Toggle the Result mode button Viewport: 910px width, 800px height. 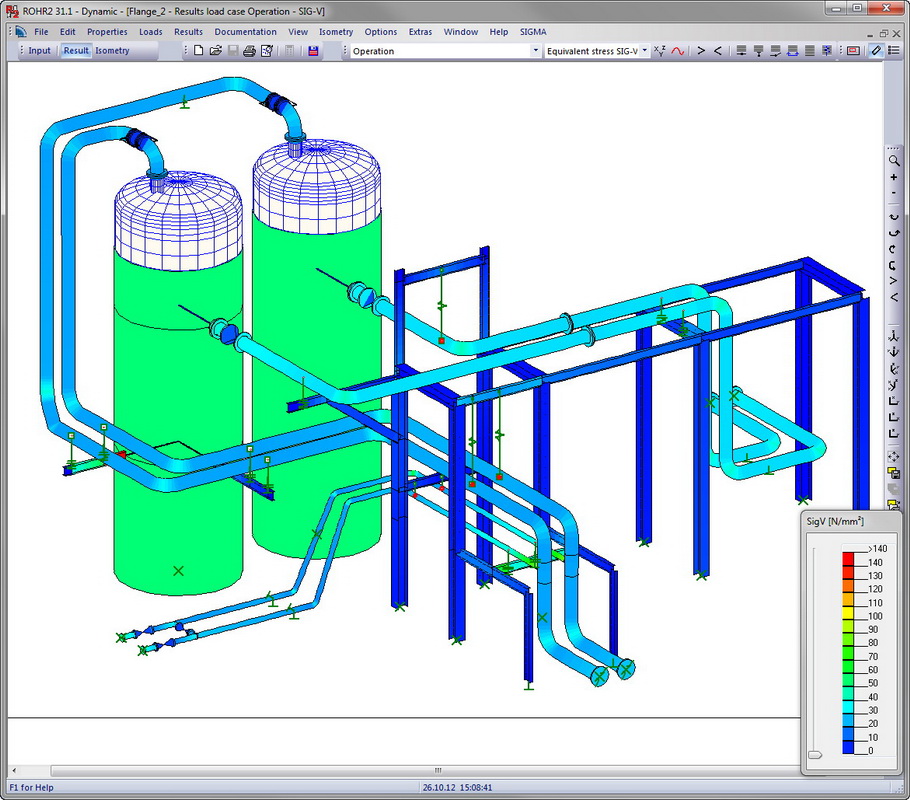point(76,50)
